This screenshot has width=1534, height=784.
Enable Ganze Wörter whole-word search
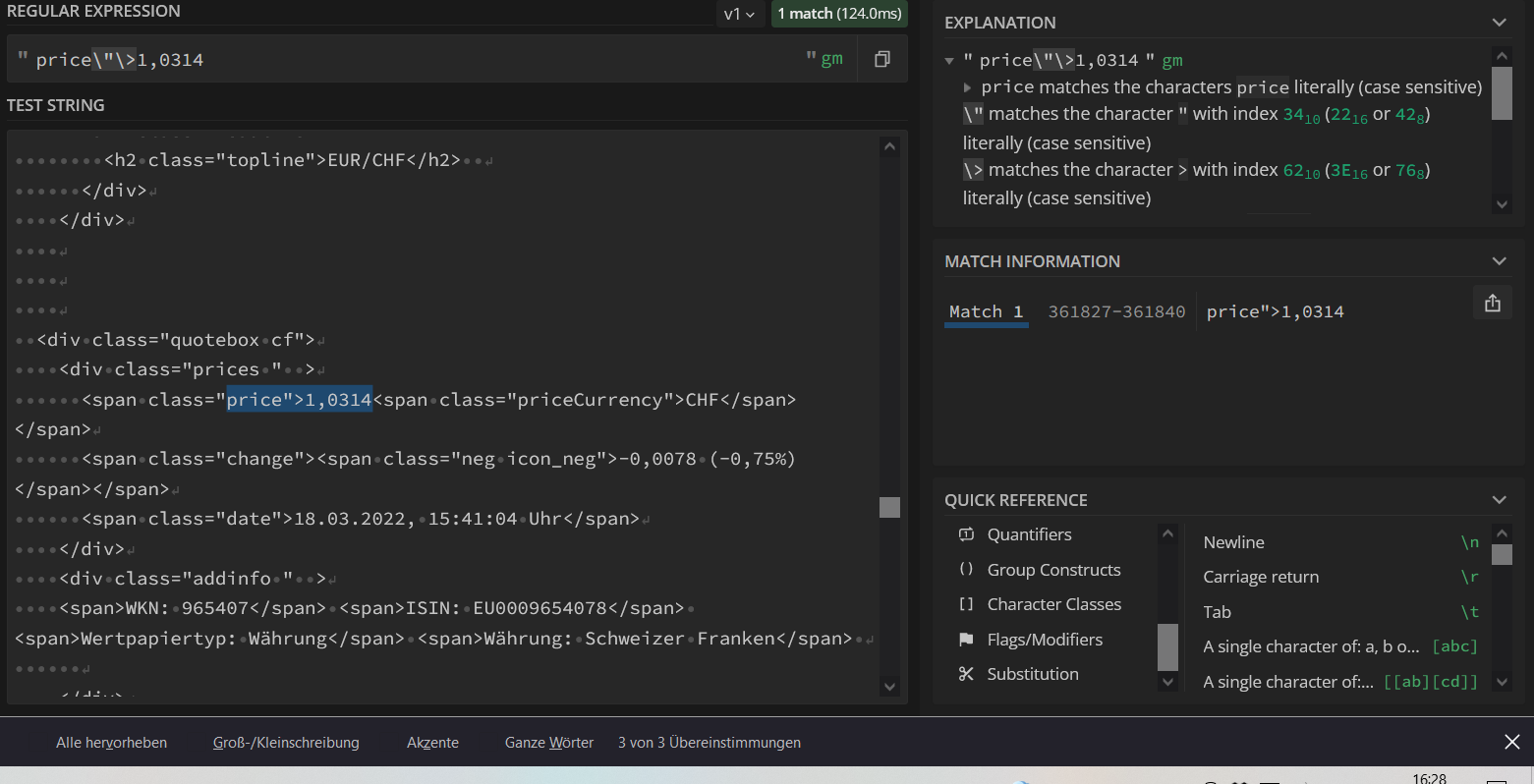tap(548, 743)
